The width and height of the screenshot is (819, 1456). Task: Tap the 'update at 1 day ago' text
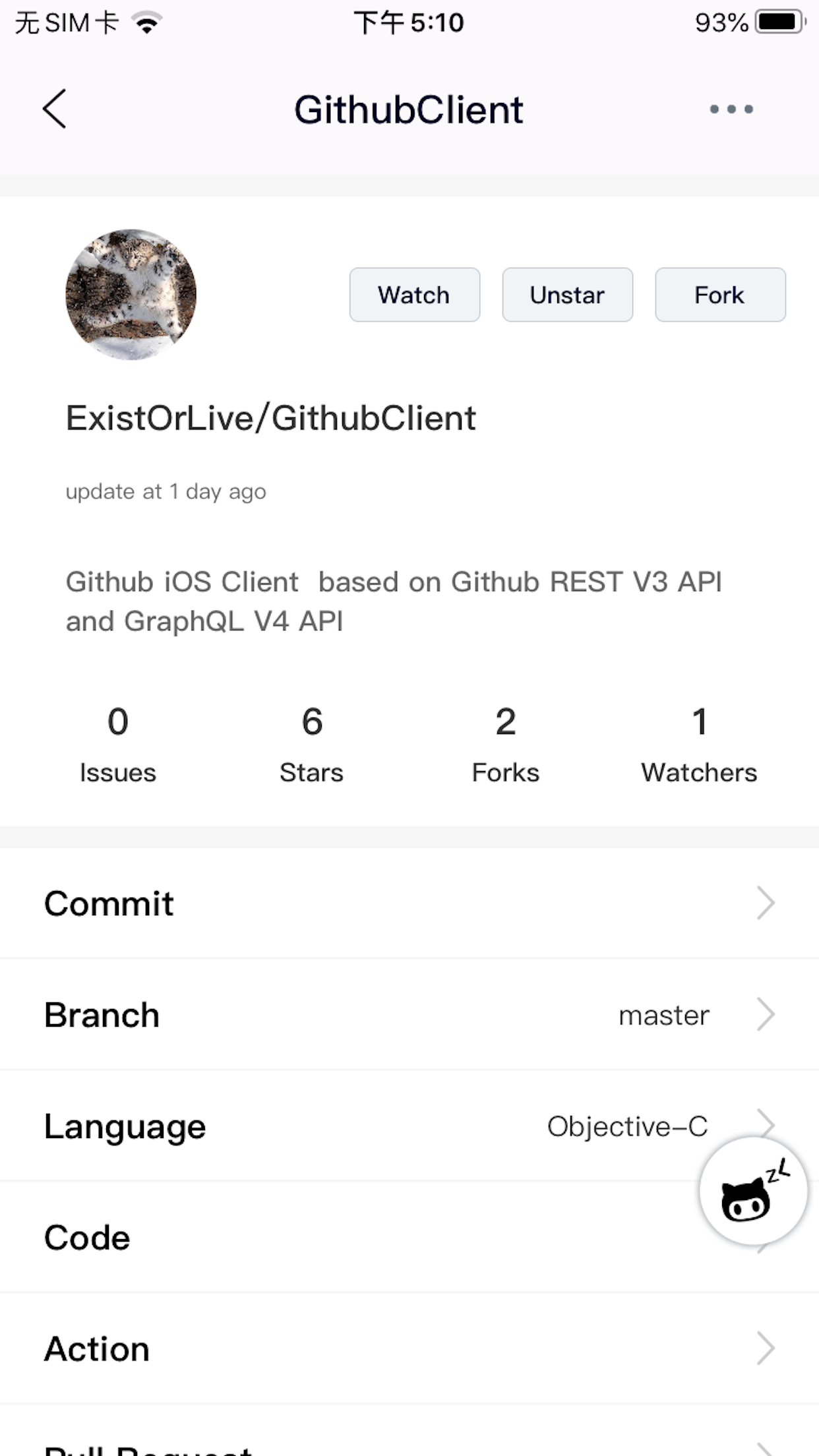coord(166,492)
